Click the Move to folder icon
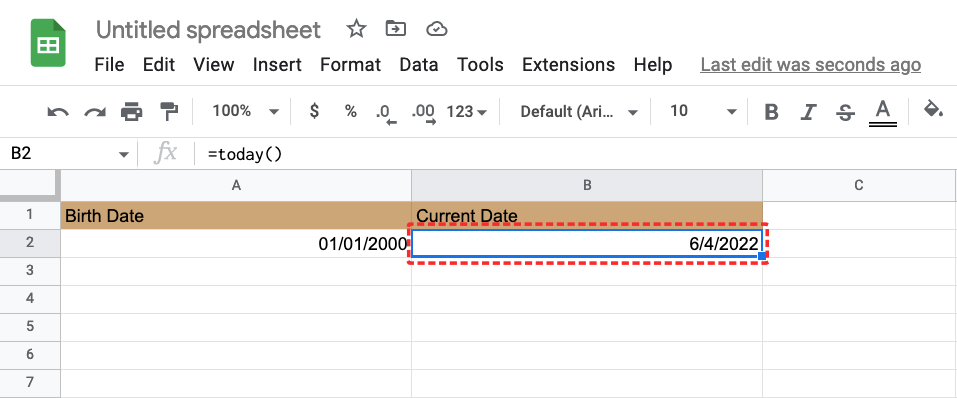957x398 pixels. (396, 28)
